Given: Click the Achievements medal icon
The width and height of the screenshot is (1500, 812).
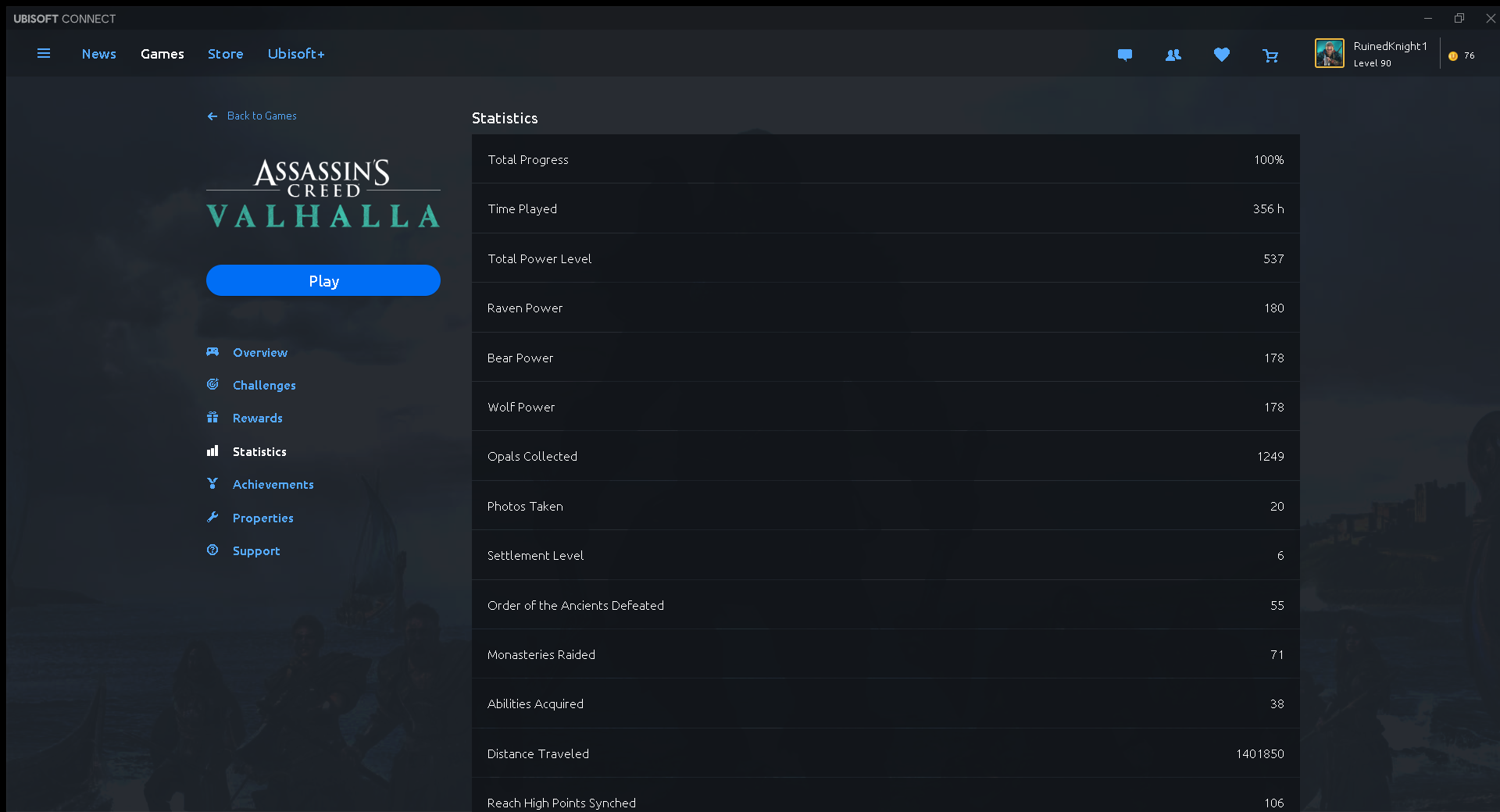Looking at the screenshot, I should pyautogui.click(x=212, y=484).
